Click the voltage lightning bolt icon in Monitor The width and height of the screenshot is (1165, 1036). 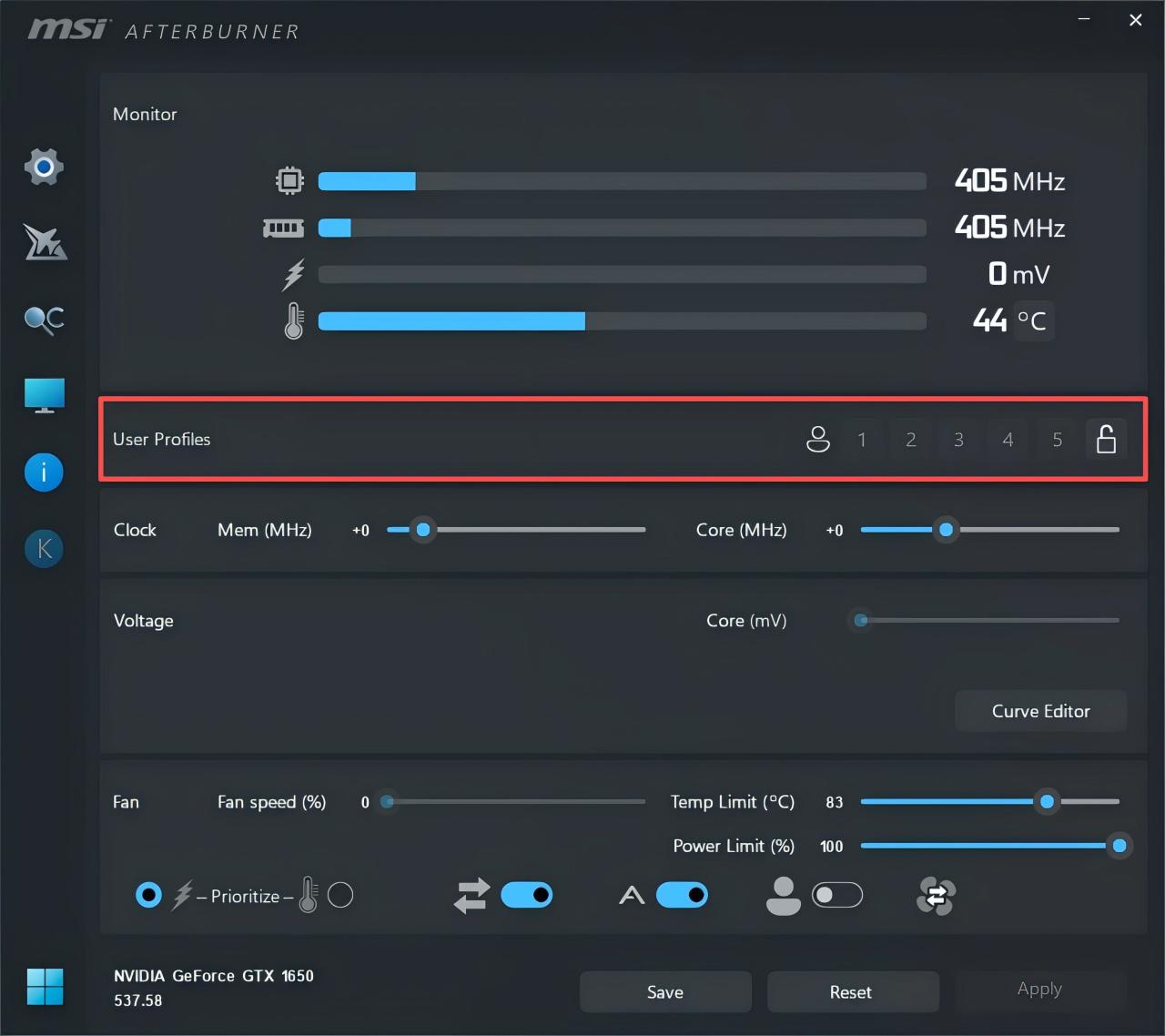(x=293, y=275)
